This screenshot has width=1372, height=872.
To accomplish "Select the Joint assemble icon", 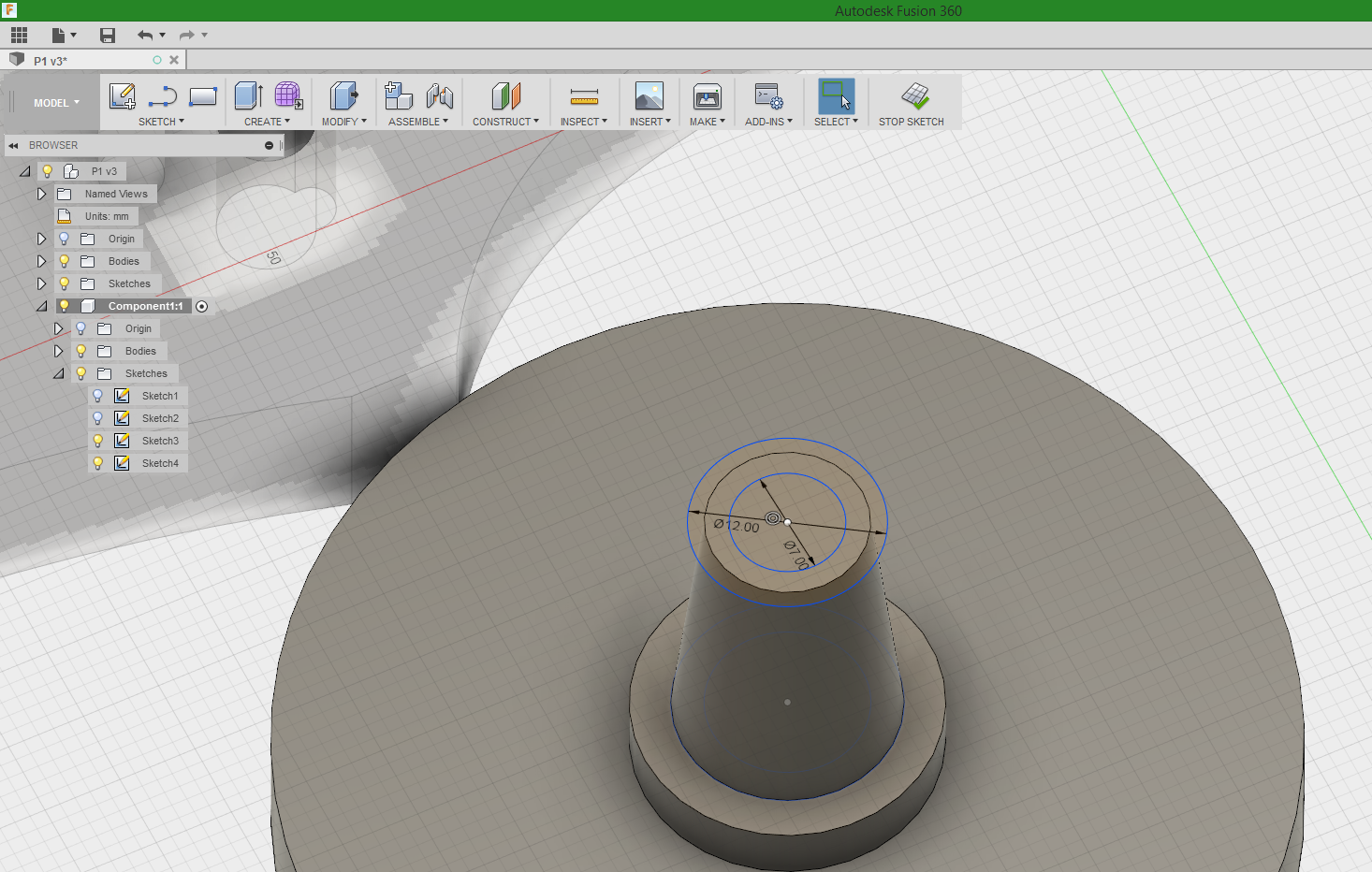I will pyautogui.click(x=439, y=96).
